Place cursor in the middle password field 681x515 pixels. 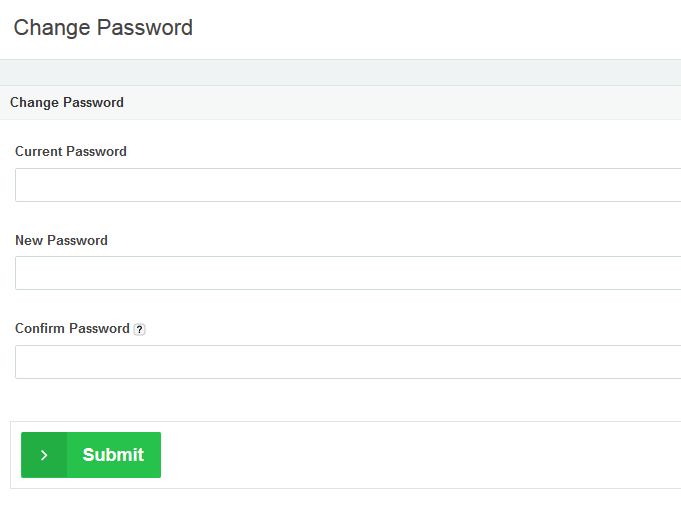348,273
